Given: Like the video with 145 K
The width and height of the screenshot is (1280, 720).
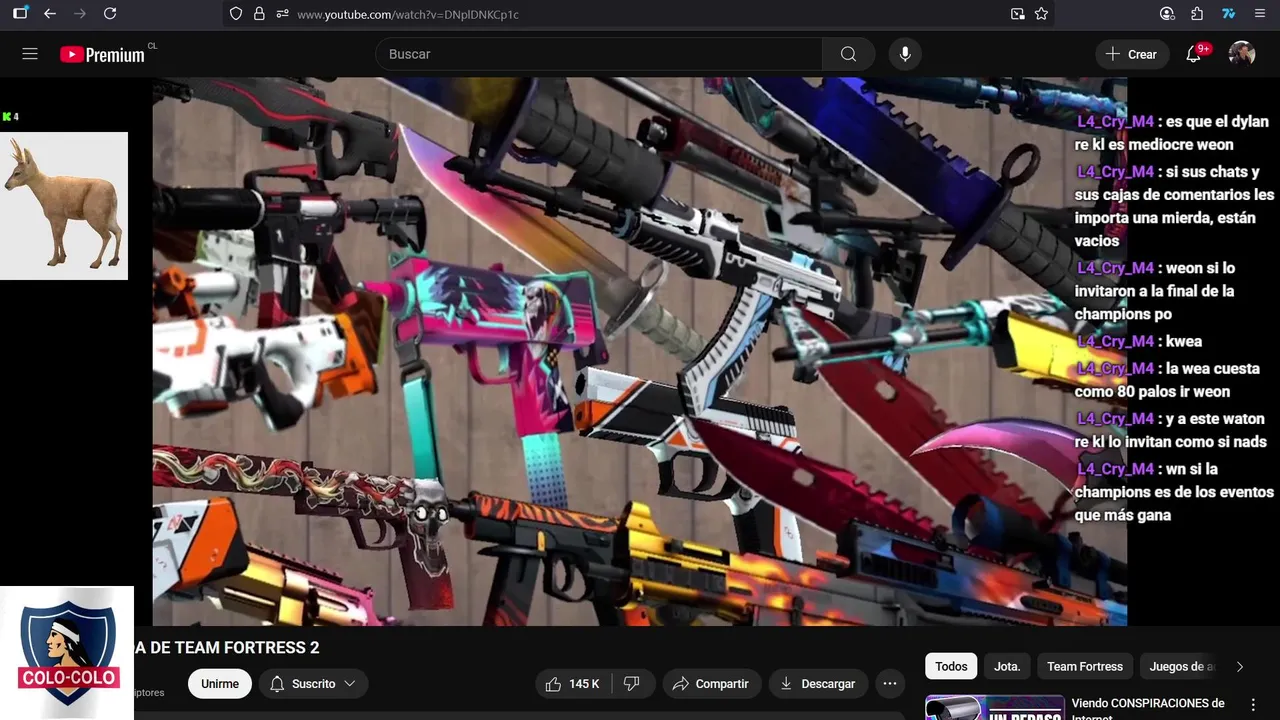Looking at the screenshot, I should (573, 684).
